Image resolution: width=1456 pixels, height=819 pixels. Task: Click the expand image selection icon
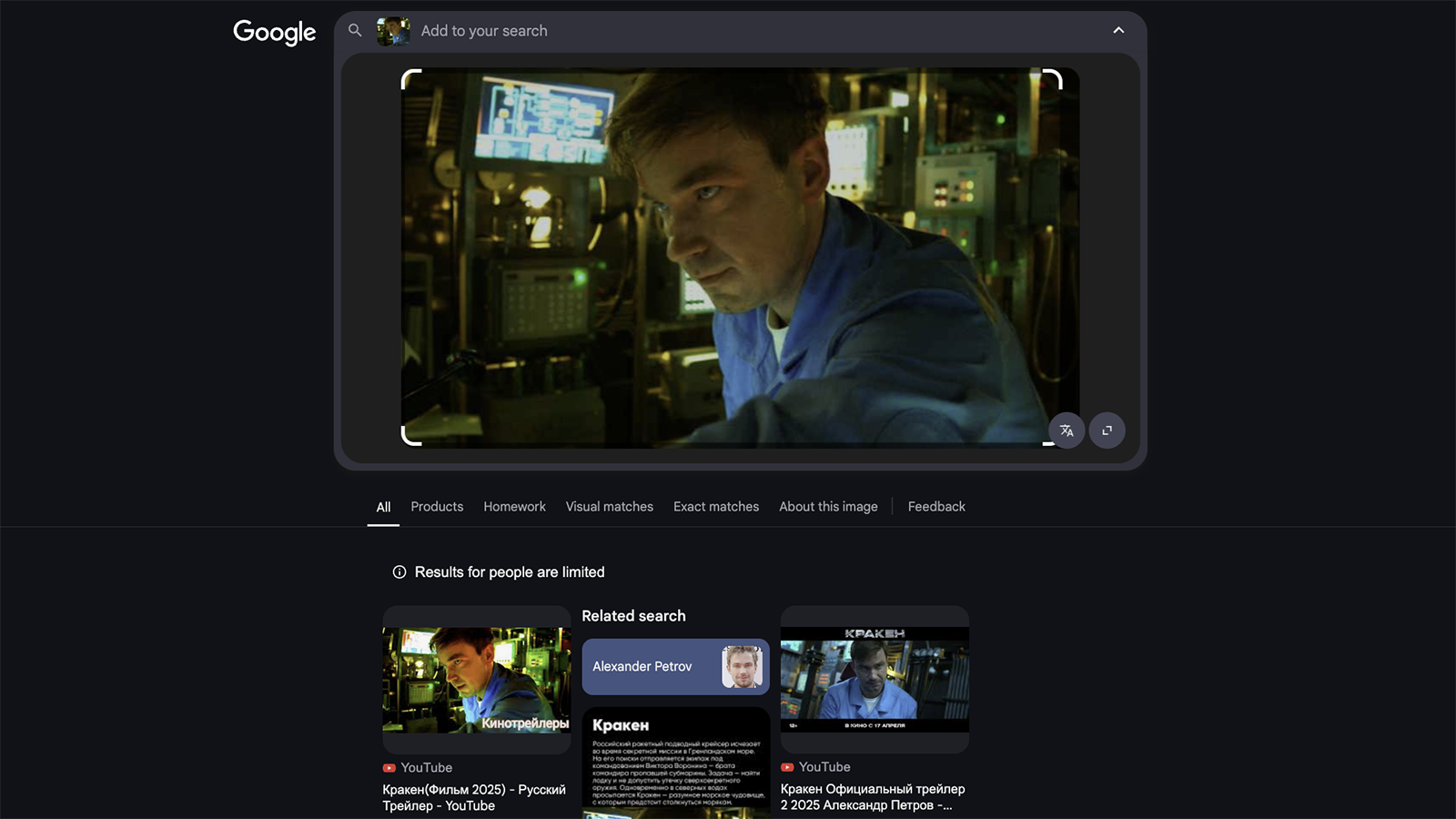(1107, 430)
